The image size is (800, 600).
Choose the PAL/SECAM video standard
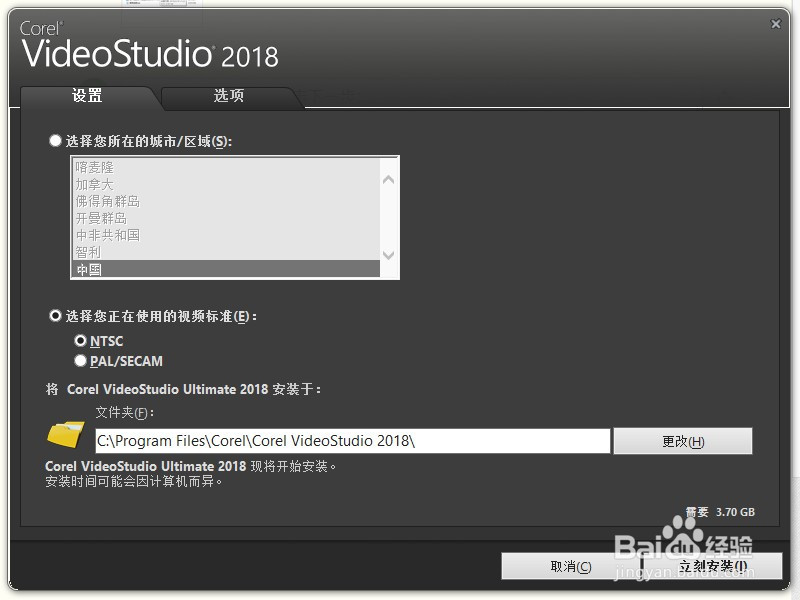80,361
